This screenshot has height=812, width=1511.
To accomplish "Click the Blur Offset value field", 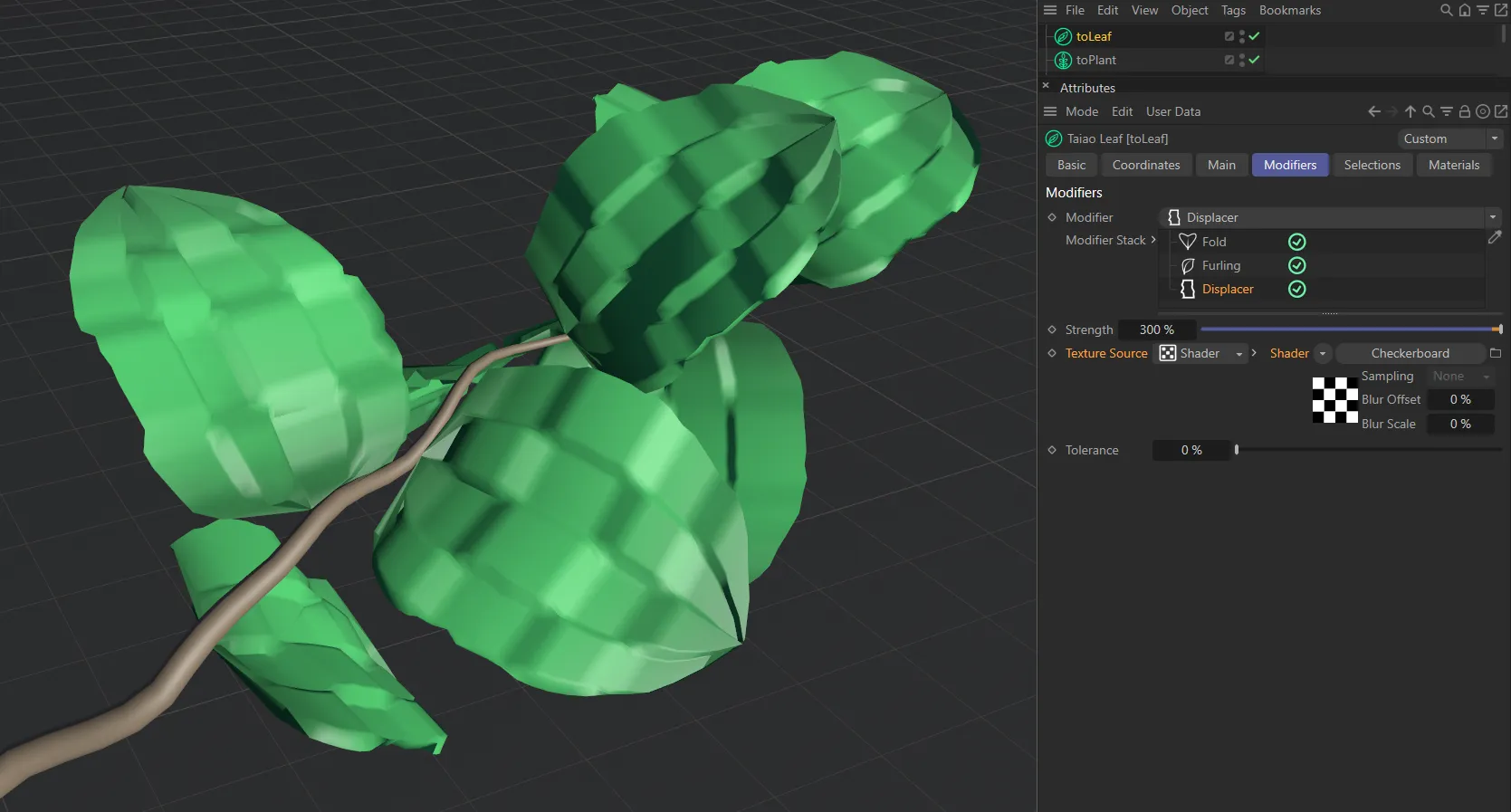I will tap(1460, 399).
